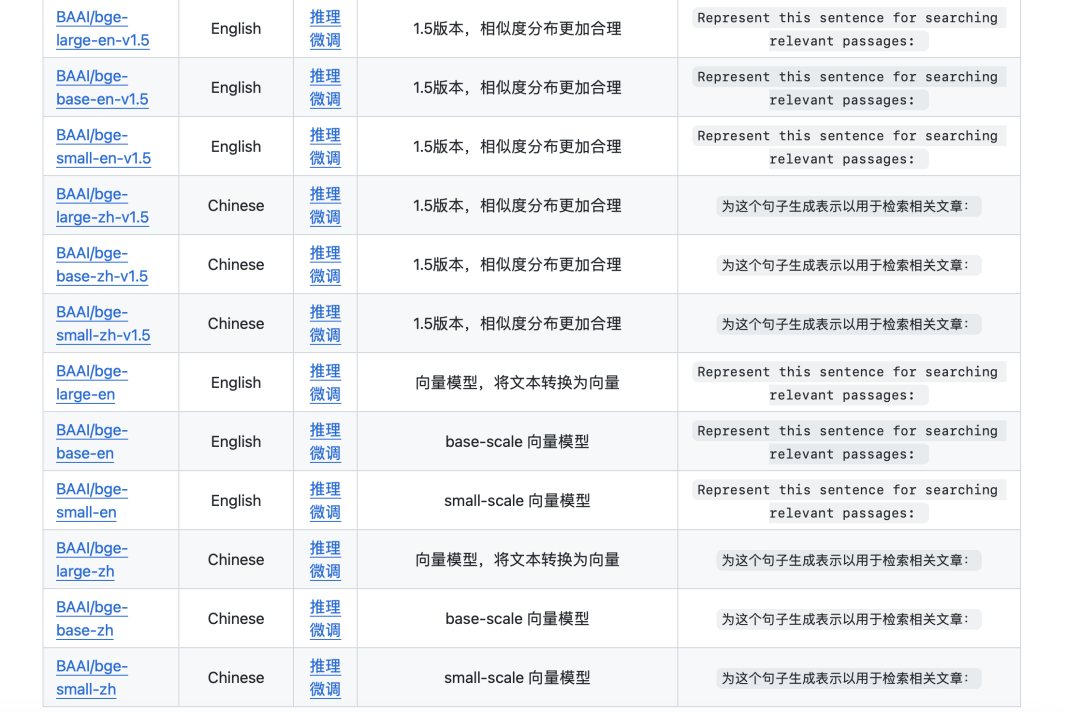Click 'Represent this sentence' instruction for bge-large-en-v1.5

[849, 29]
